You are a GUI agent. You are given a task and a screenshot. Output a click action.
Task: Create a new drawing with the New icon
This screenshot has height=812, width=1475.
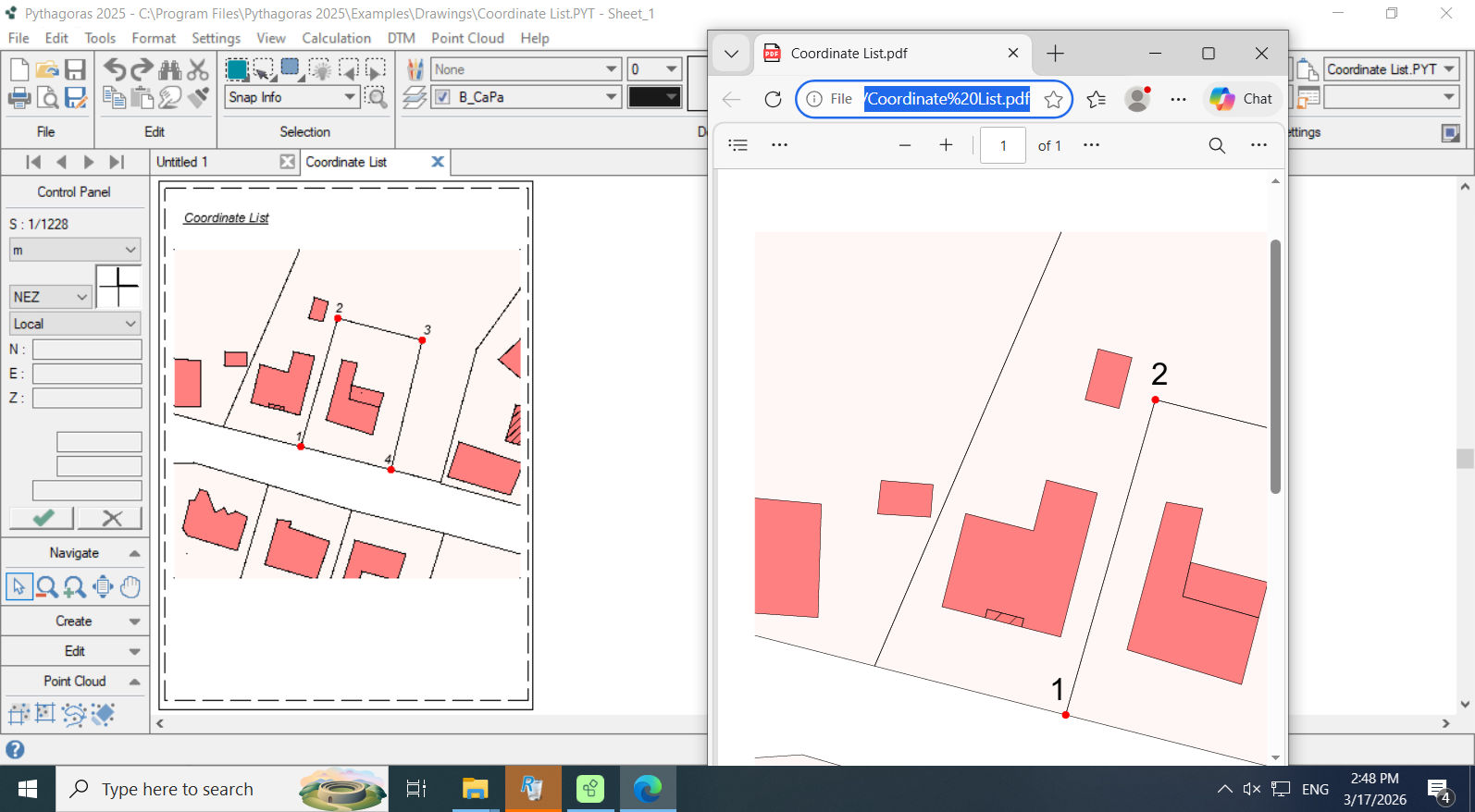tap(19, 69)
